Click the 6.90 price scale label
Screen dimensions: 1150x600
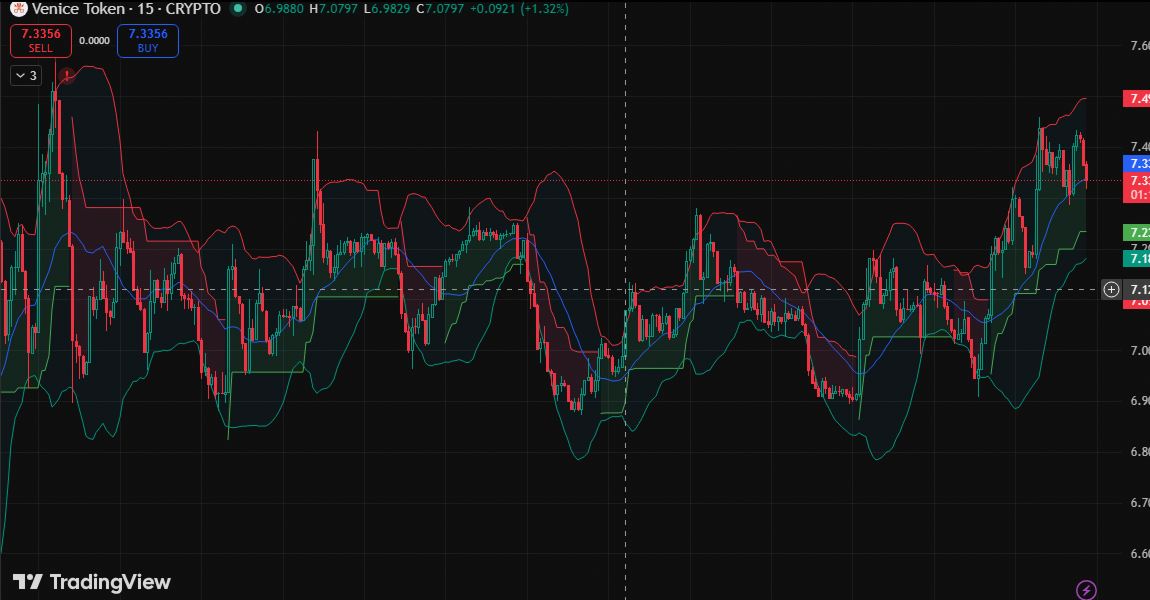[x=1140, y=401]
